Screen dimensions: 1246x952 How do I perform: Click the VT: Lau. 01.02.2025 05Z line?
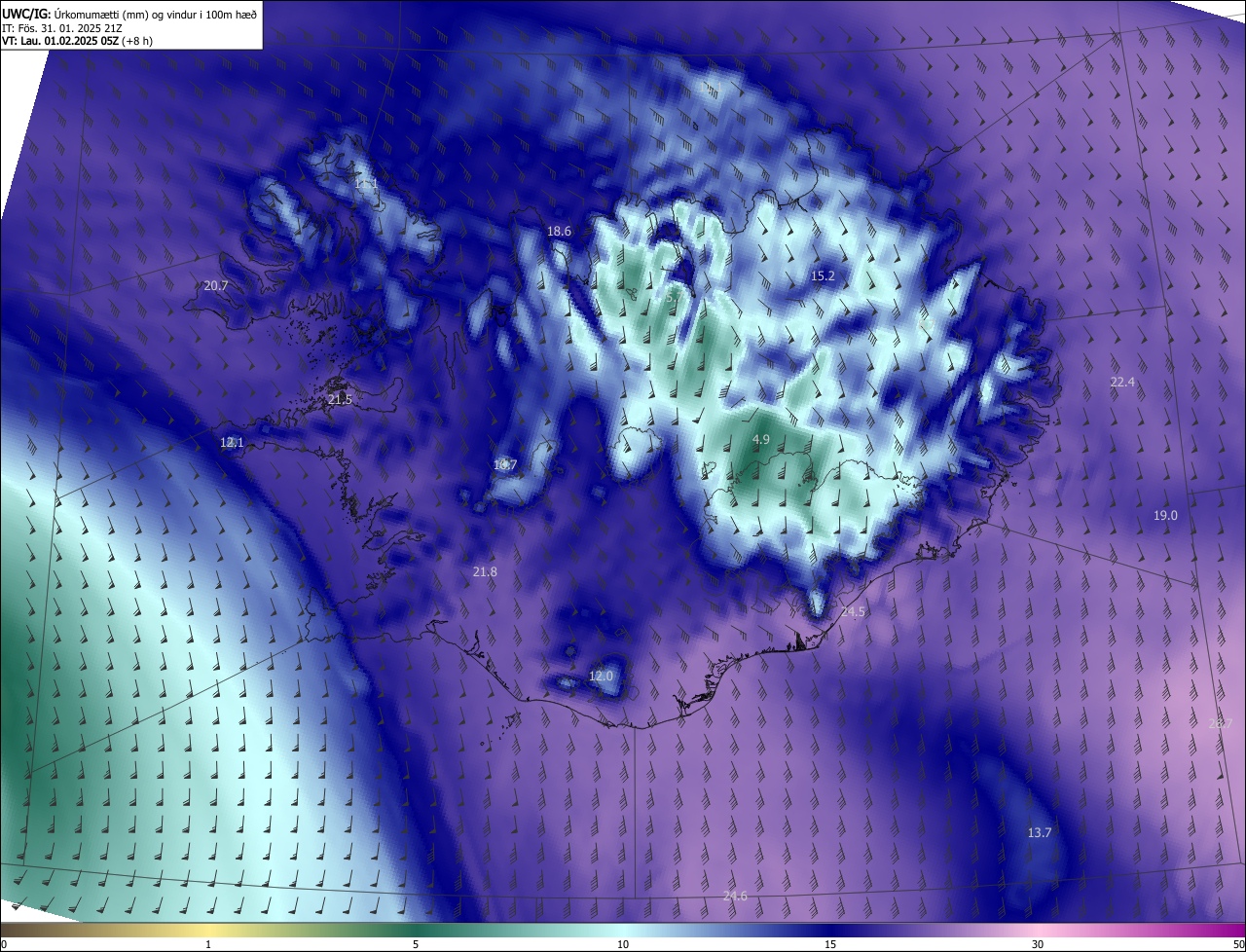click(x=77, y=41)
